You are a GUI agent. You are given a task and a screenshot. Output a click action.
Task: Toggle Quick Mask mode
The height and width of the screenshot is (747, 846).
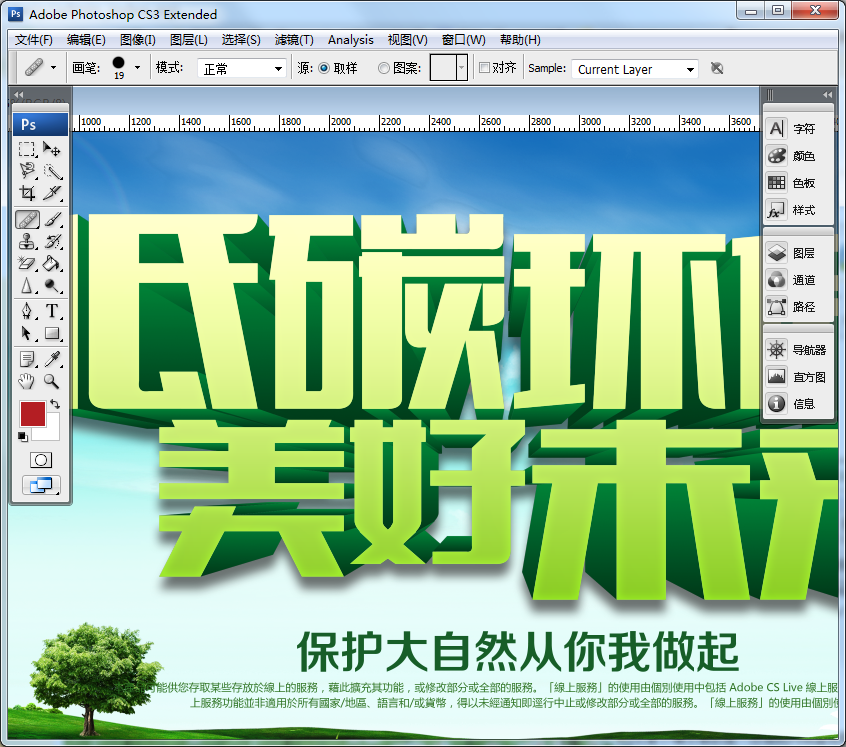(x=40, y=460)
